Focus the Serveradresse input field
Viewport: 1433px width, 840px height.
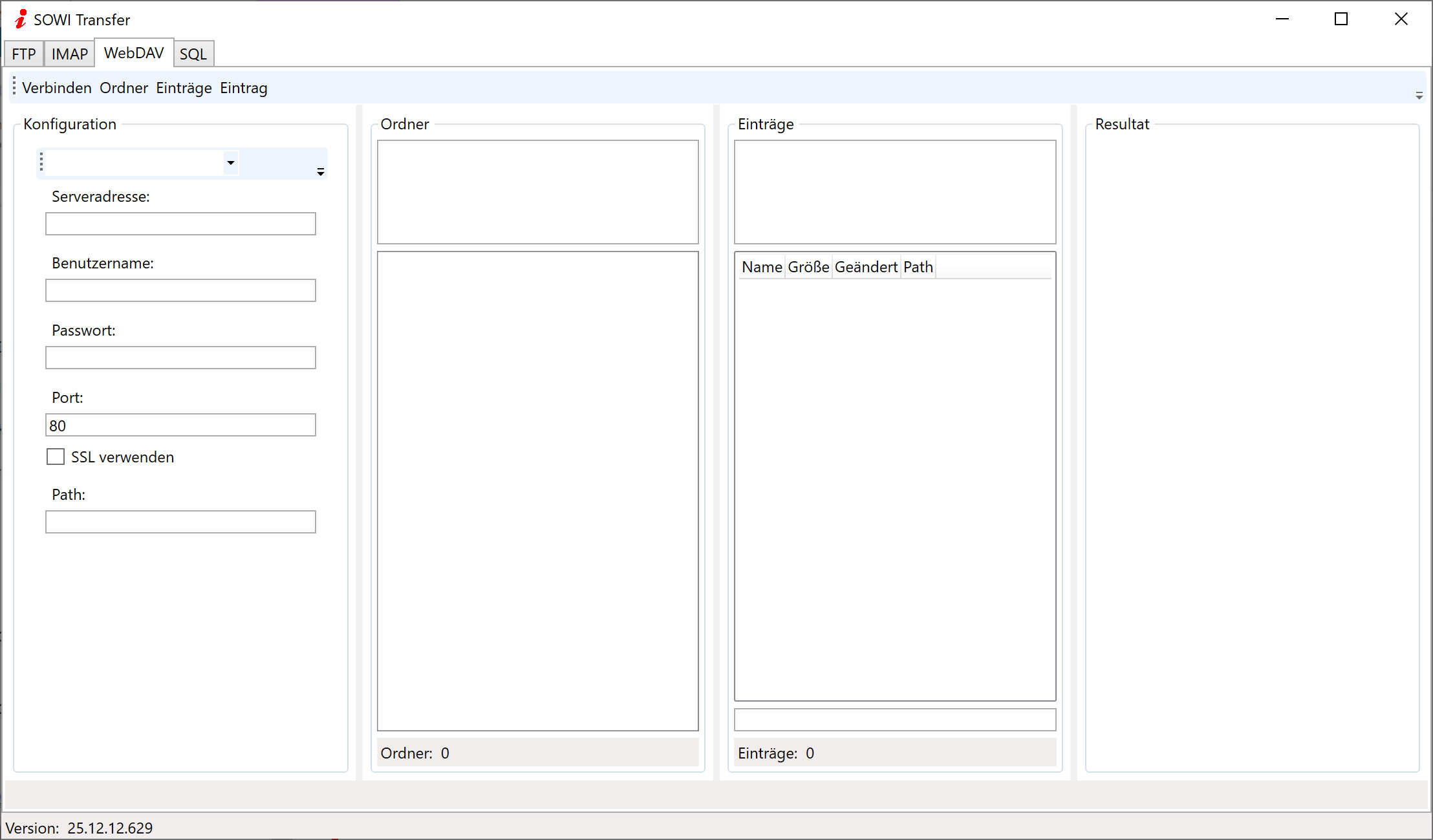(180, 224)
